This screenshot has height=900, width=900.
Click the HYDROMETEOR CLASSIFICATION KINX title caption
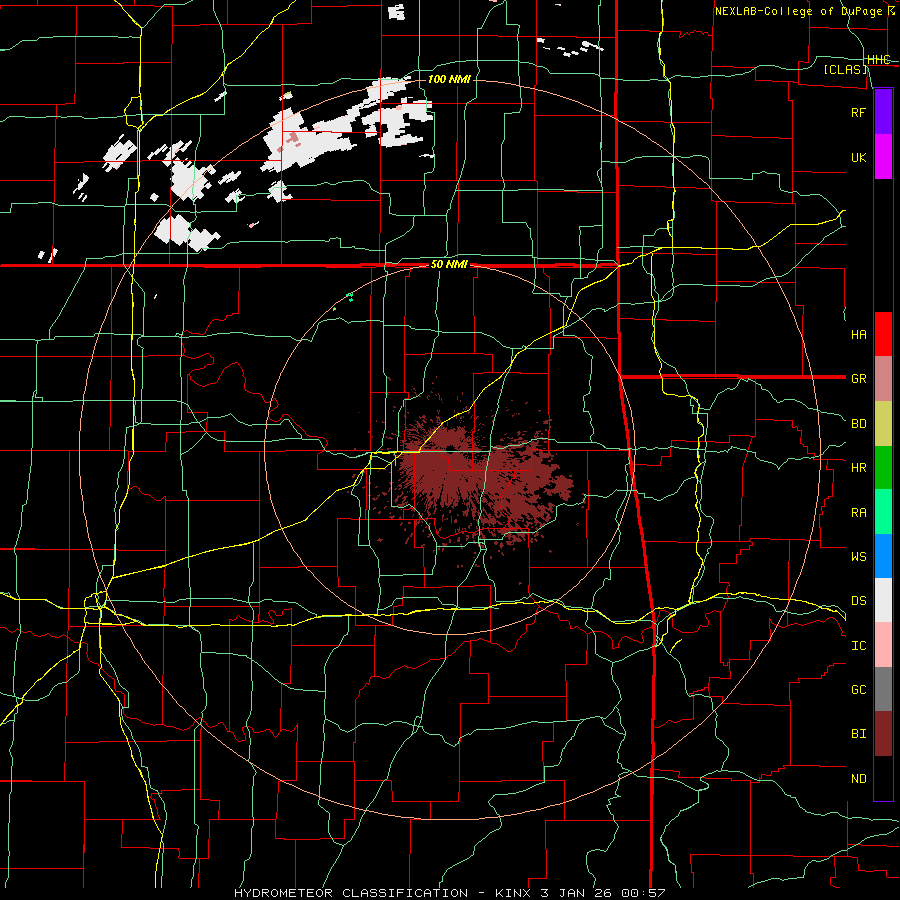coord(450,893)
